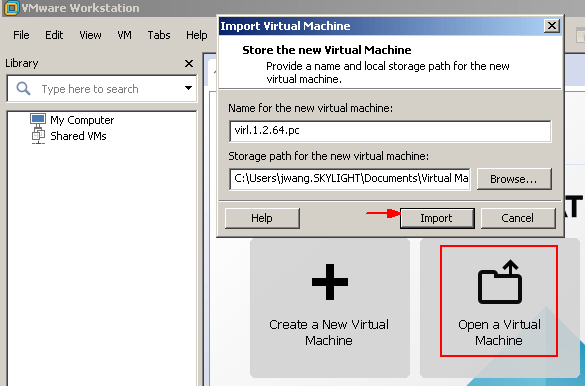
Task: Click Help in the Import dialog
Action: [262, 218]
